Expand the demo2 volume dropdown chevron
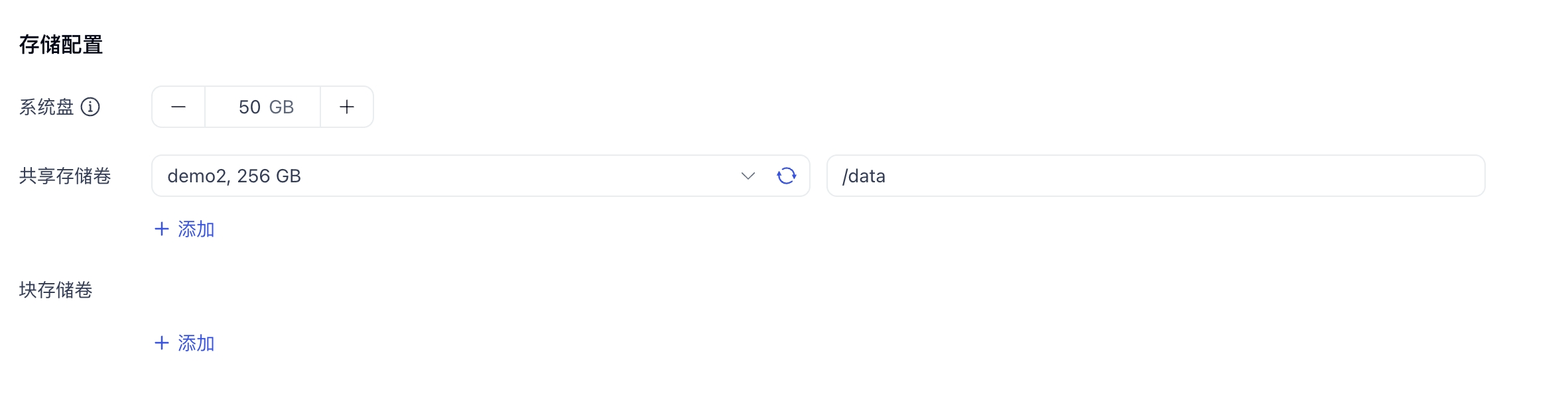 click(x=748, y=176)
